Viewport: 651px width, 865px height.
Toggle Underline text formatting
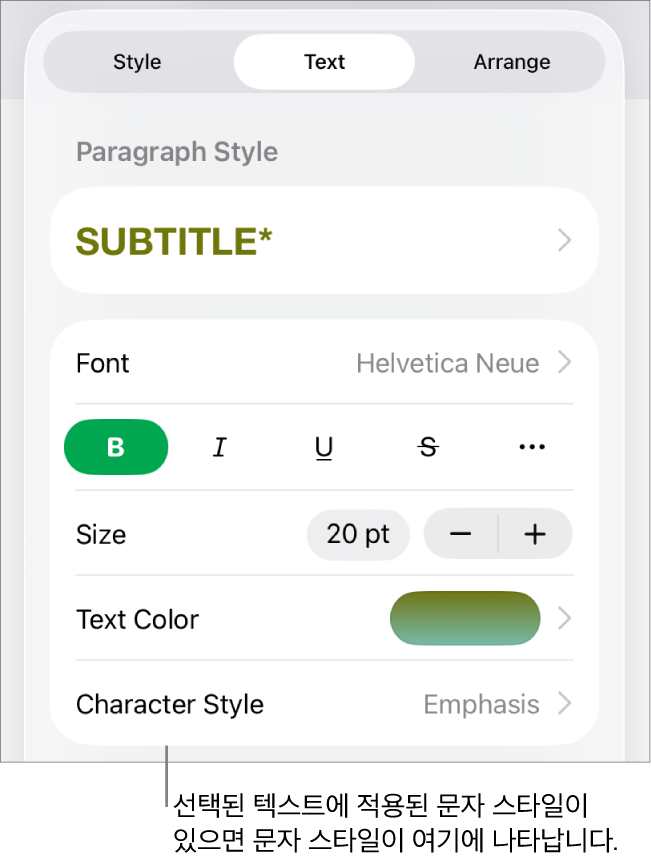tap(324, 447)
